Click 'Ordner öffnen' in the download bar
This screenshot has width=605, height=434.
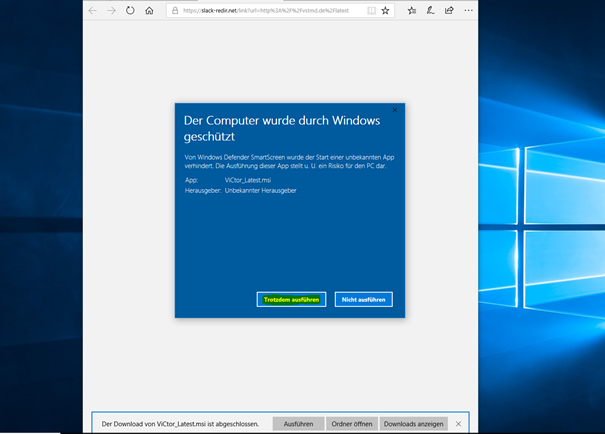coord(350,424)
